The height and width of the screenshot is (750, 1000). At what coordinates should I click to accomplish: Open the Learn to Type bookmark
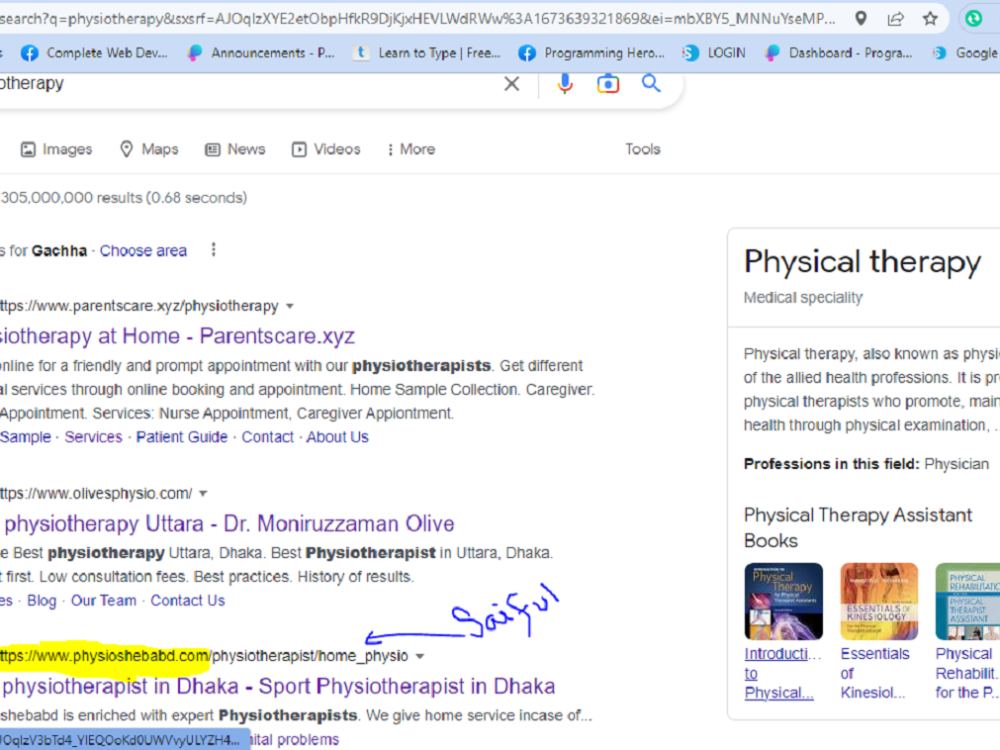427,53
